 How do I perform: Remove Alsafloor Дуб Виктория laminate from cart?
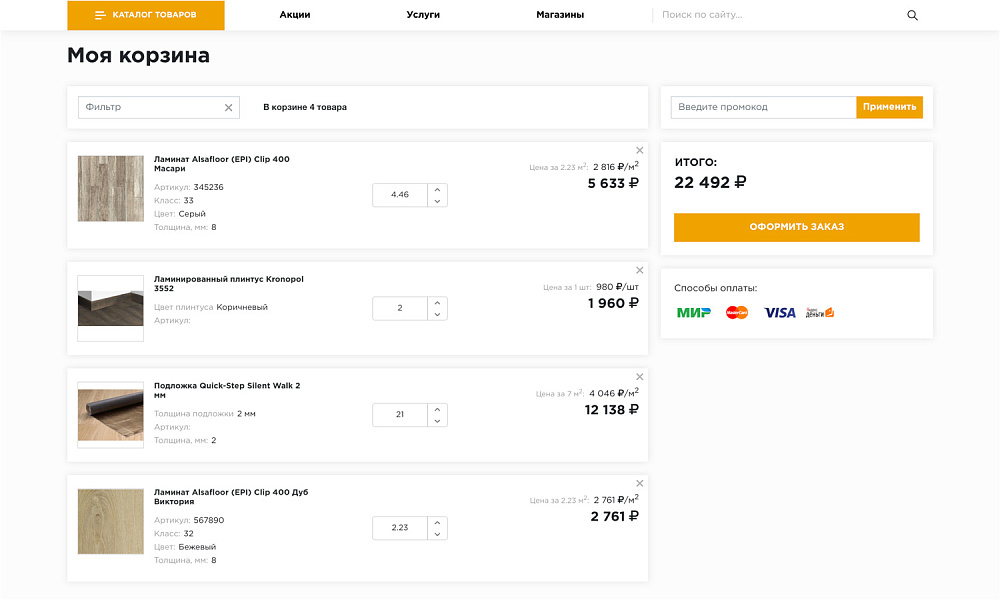click(x=640, y=484)
